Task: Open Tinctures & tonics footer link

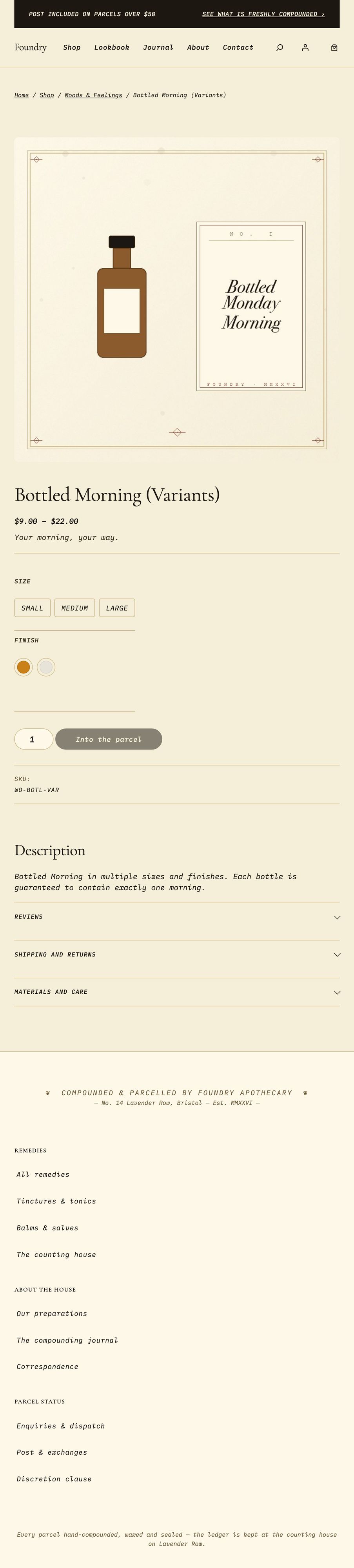Action: pyautogui.click(x=56, y=1201)
